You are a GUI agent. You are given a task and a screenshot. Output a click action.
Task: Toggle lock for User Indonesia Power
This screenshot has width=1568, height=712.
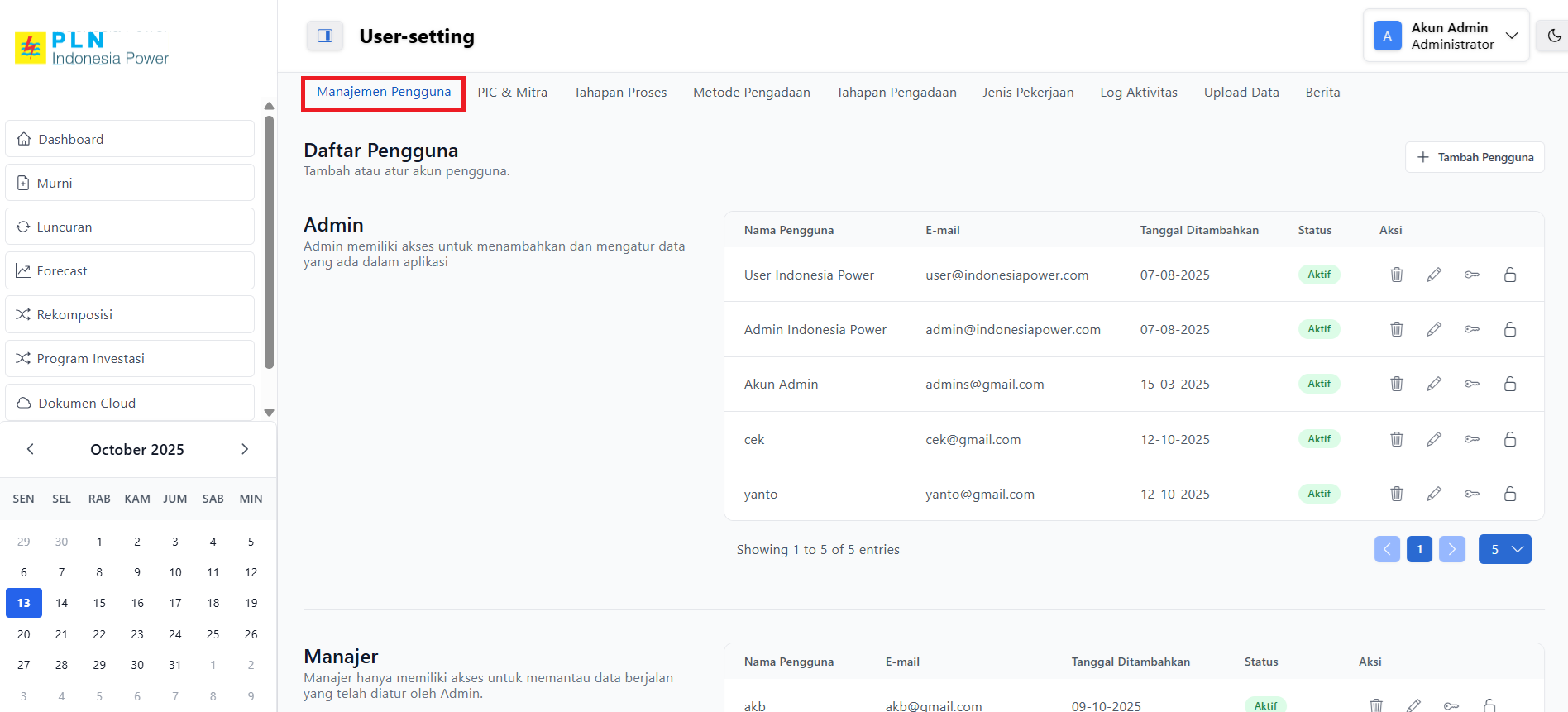click(x=1510, y=275)
